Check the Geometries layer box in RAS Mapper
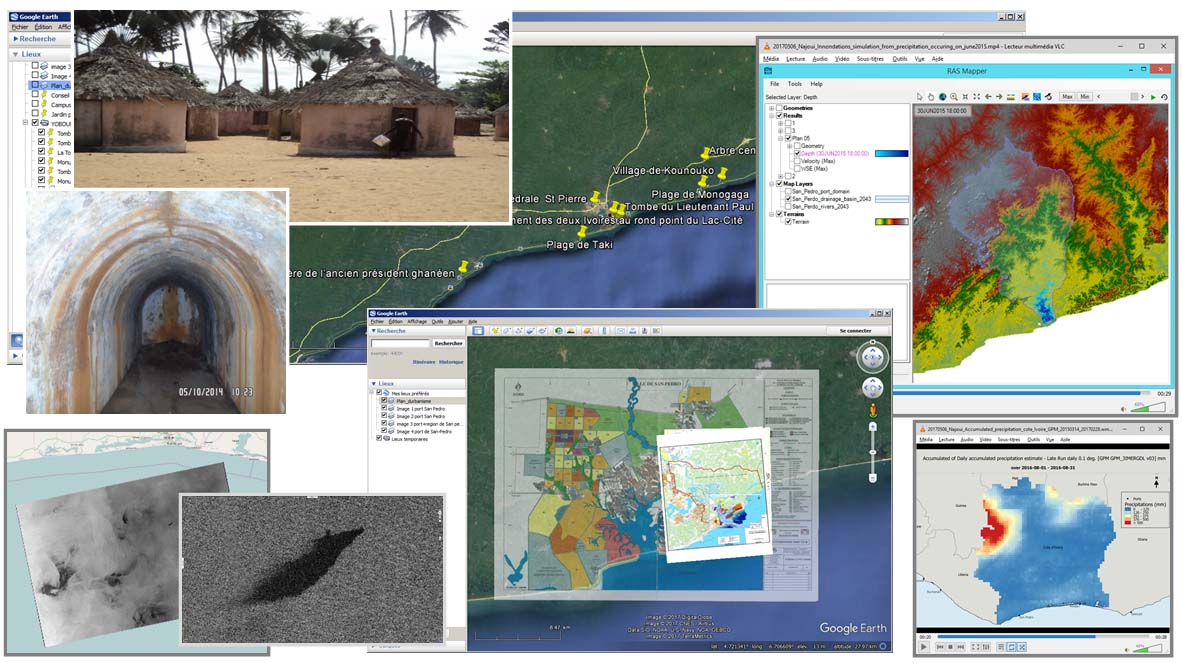The height and width of the screenshot is (663, 1182). 779,108
